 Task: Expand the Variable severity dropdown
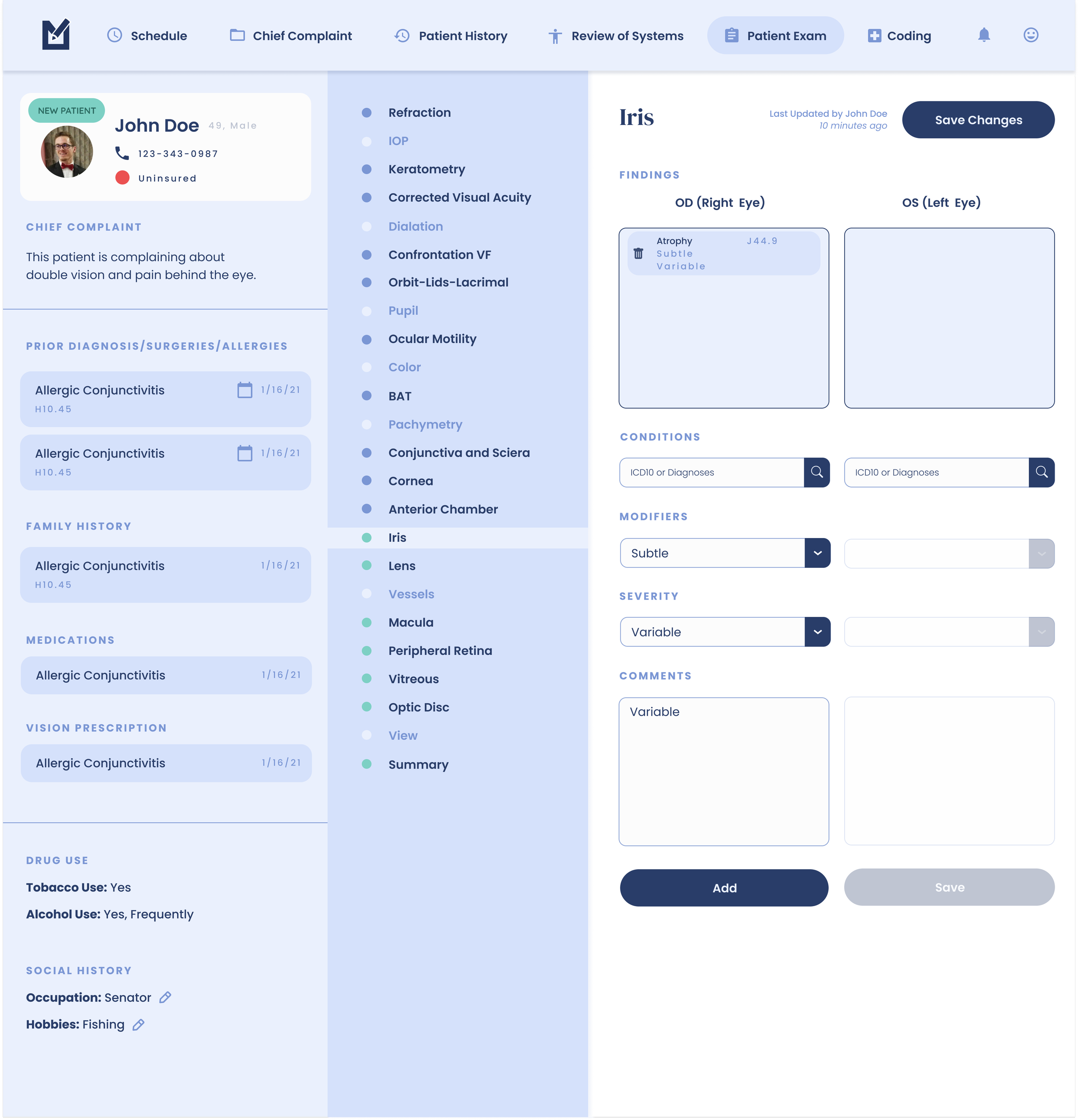(818, 632)
